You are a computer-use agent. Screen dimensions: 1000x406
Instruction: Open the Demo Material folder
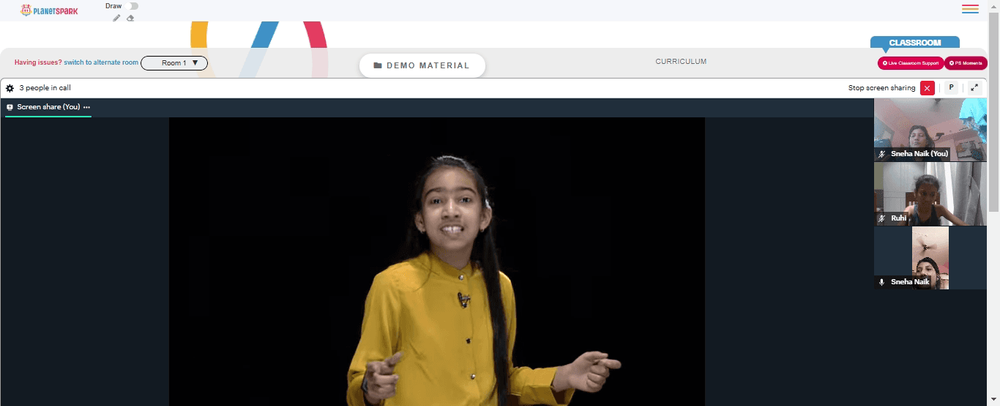[422, 66]
